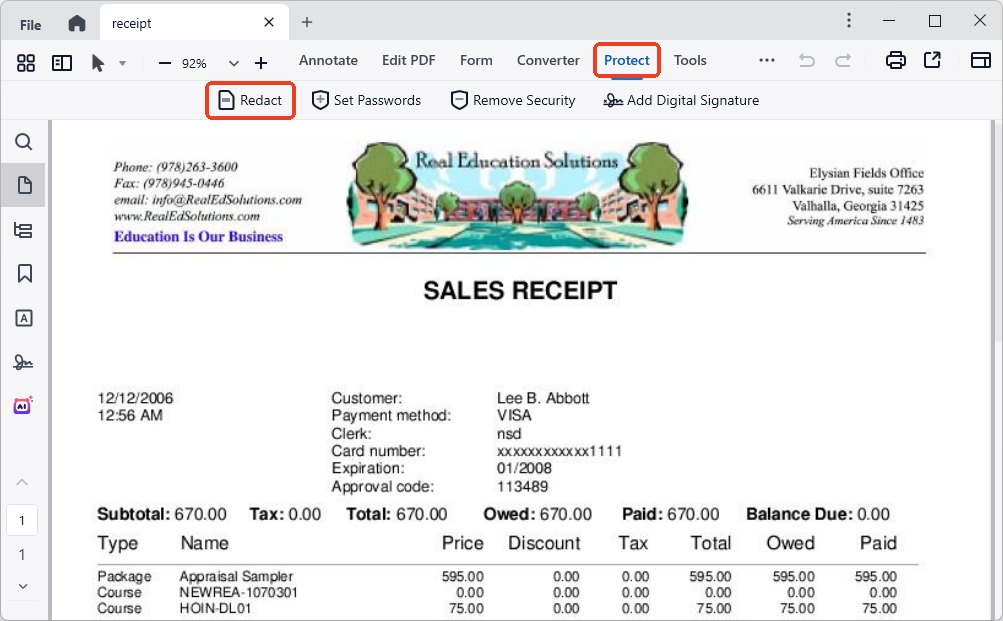Open the Converter tab

pyautogui.click(x=548, y=60)
